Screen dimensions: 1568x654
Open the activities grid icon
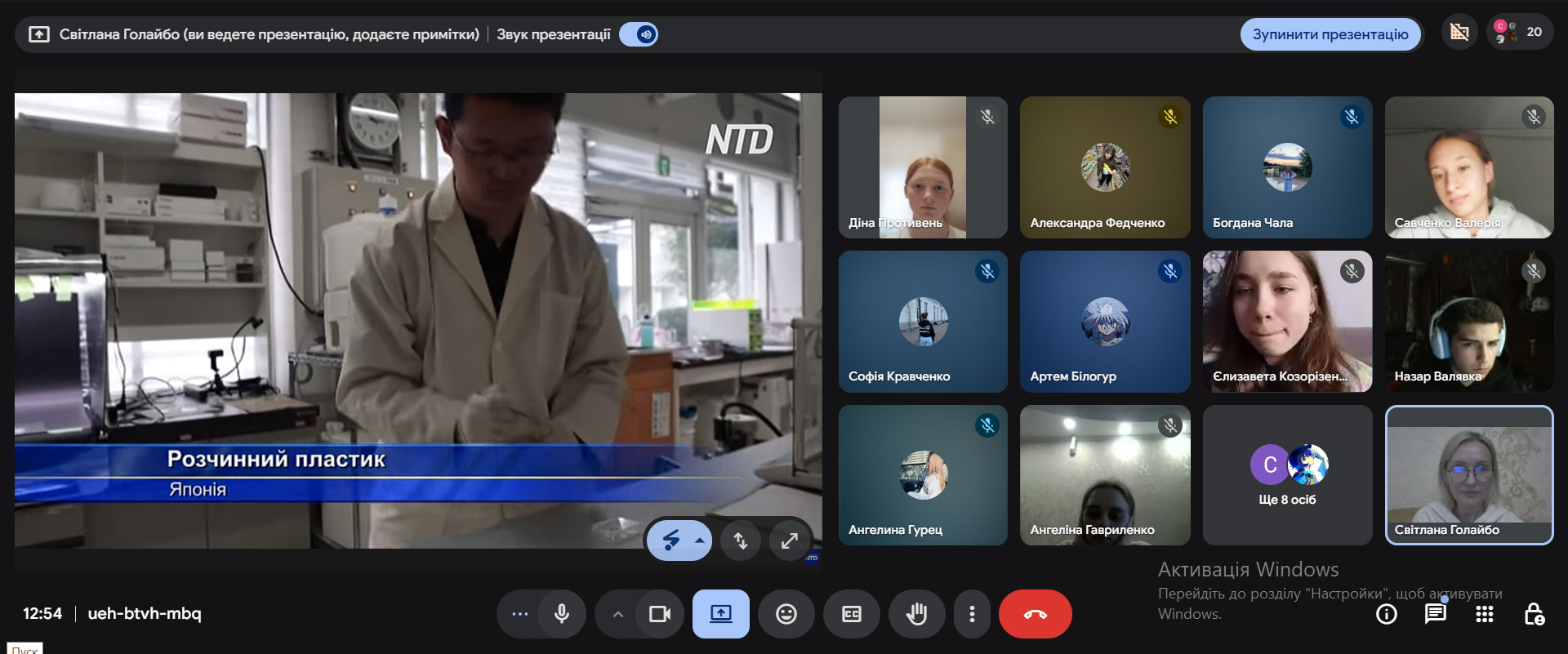click(1484, 614)
